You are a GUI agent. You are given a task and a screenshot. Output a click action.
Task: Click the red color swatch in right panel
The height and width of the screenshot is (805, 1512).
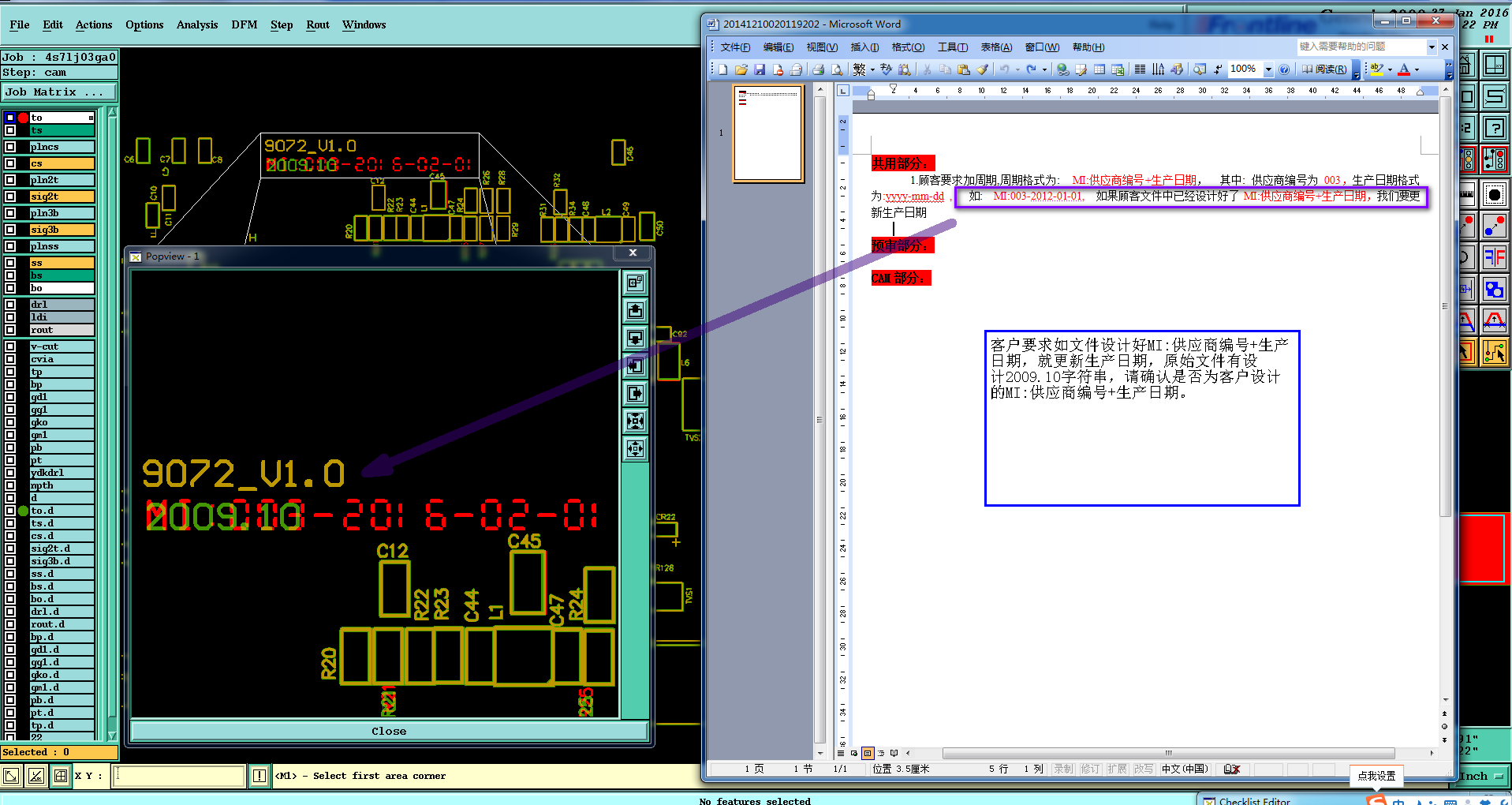pyautogui.click(x=1483, y=549)
